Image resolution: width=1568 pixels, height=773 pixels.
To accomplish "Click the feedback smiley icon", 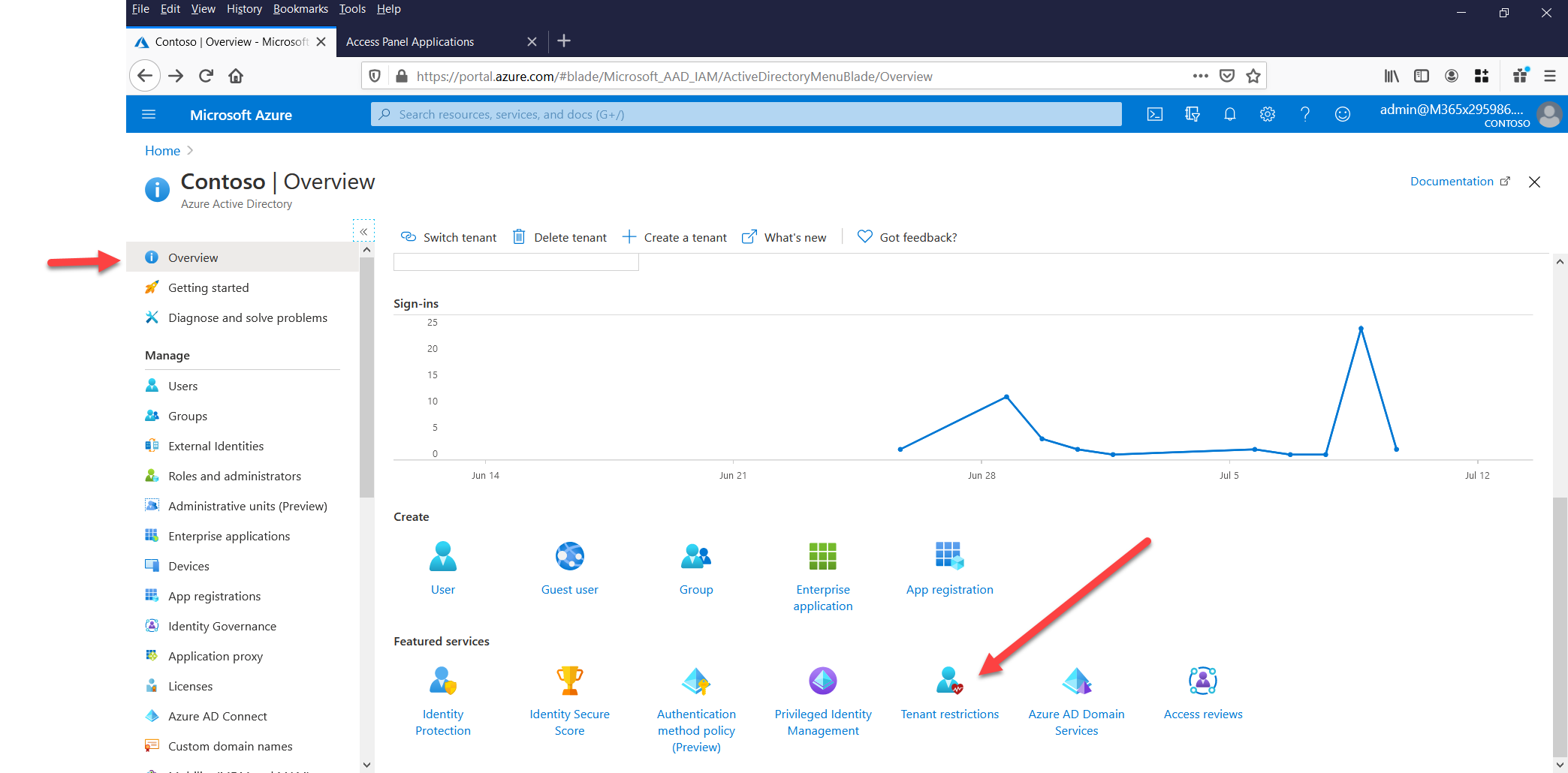I will coord(1343,114).
